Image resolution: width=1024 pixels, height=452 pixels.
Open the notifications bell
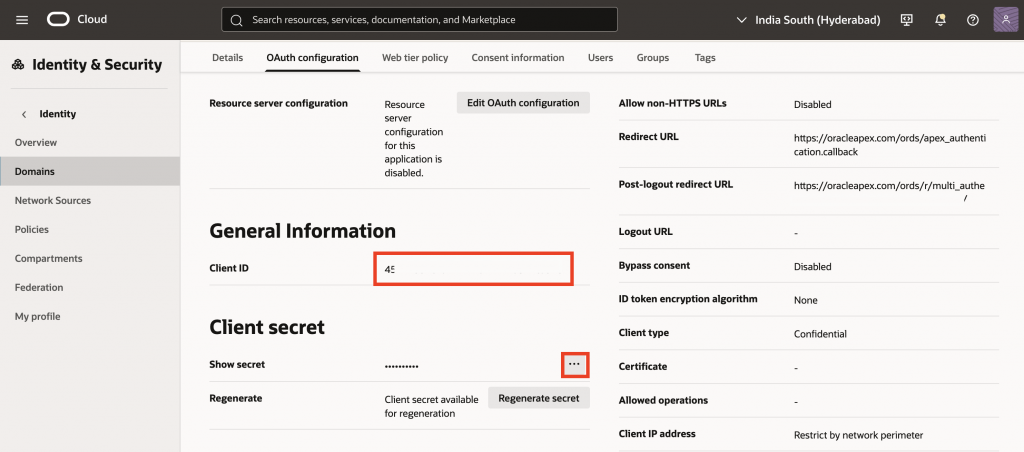[940, 20]
